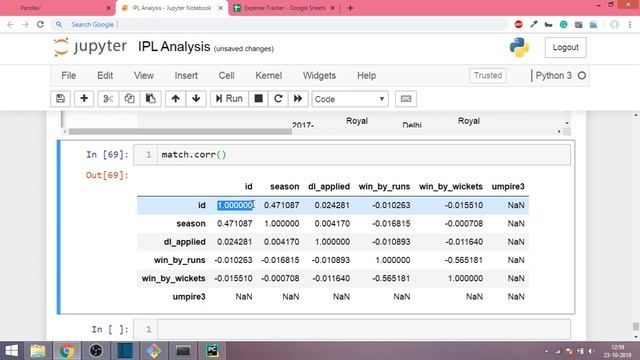
Task: Click the highlighted 1.000000 id cell
Action: point(235,205)
